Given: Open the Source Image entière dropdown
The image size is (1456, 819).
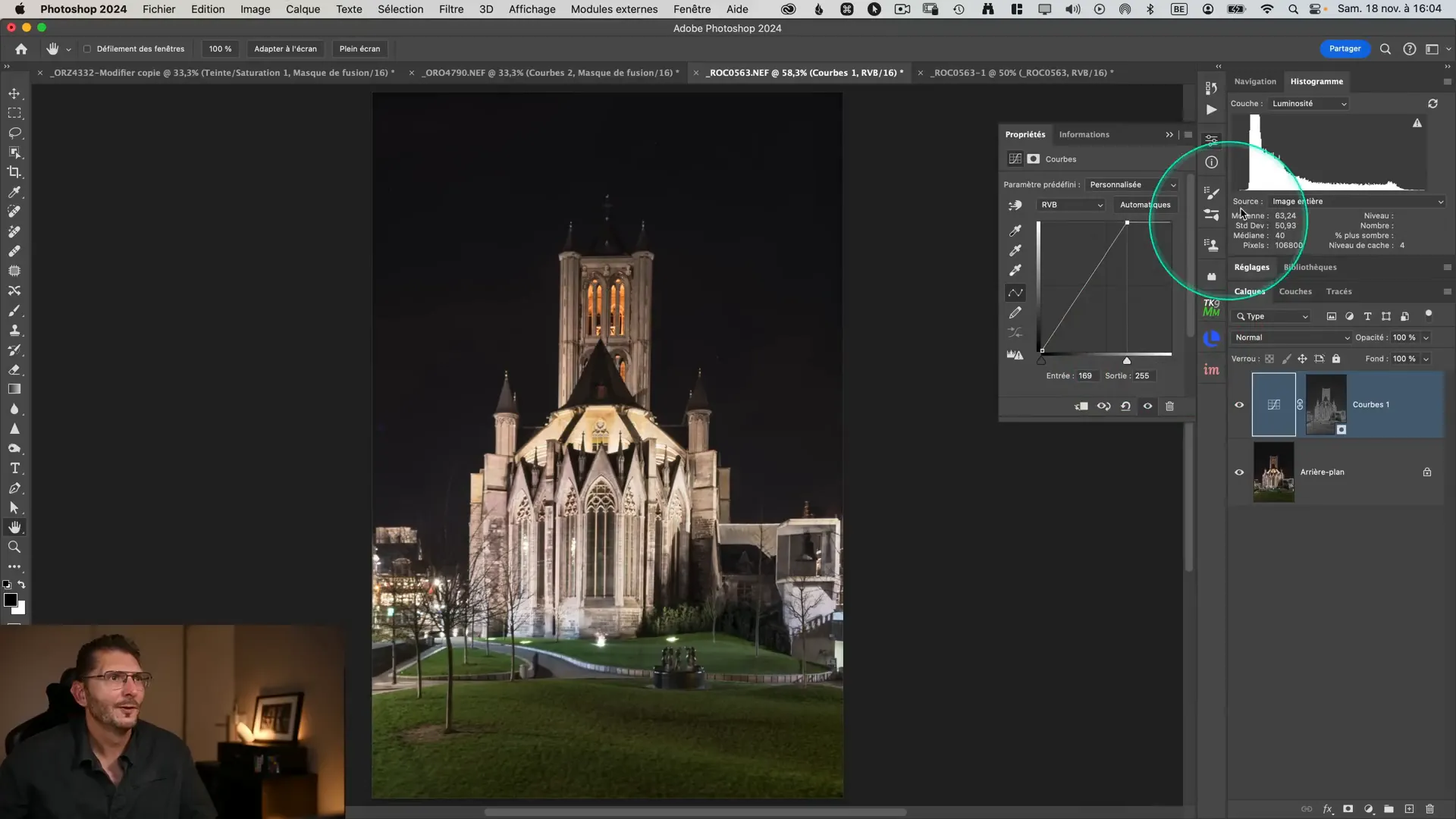Looking at the screenshot, I should click(x=1357, y=202).
